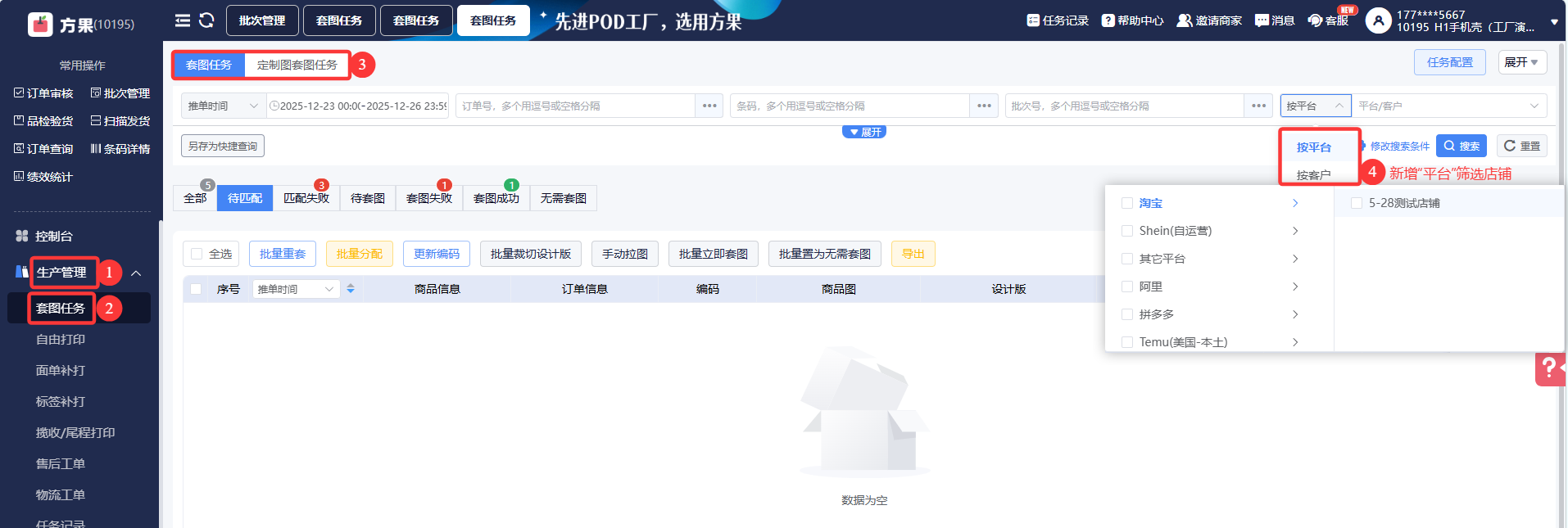Toggle the 全选 select-all checkbox
The image size is (1568, 528).
pyautogui.click(x=197, y=254)
